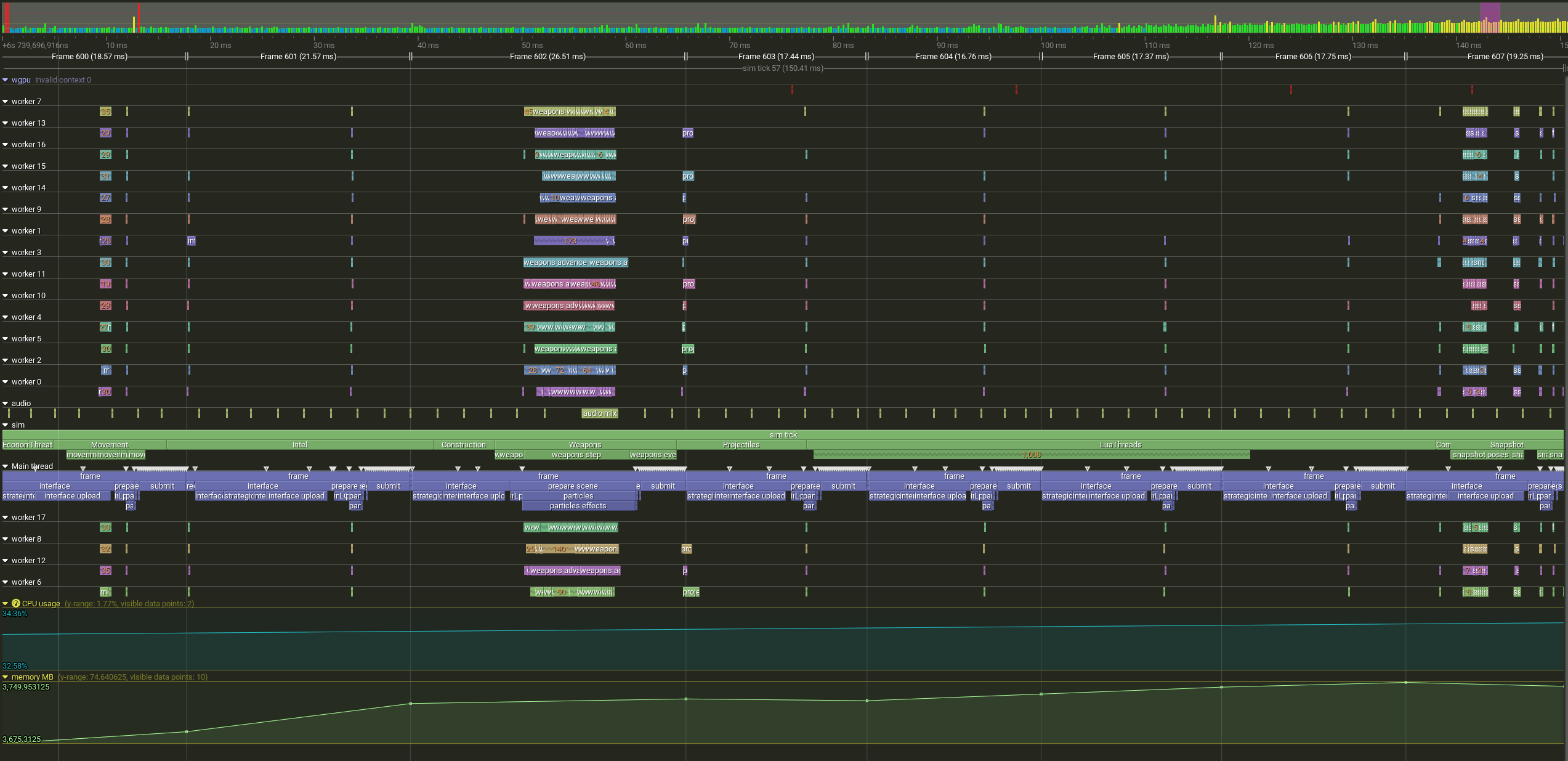The height and width of the screenshot is (761, 1568).
Task: Collapse the audio thread row
Action: click(6, 404)
